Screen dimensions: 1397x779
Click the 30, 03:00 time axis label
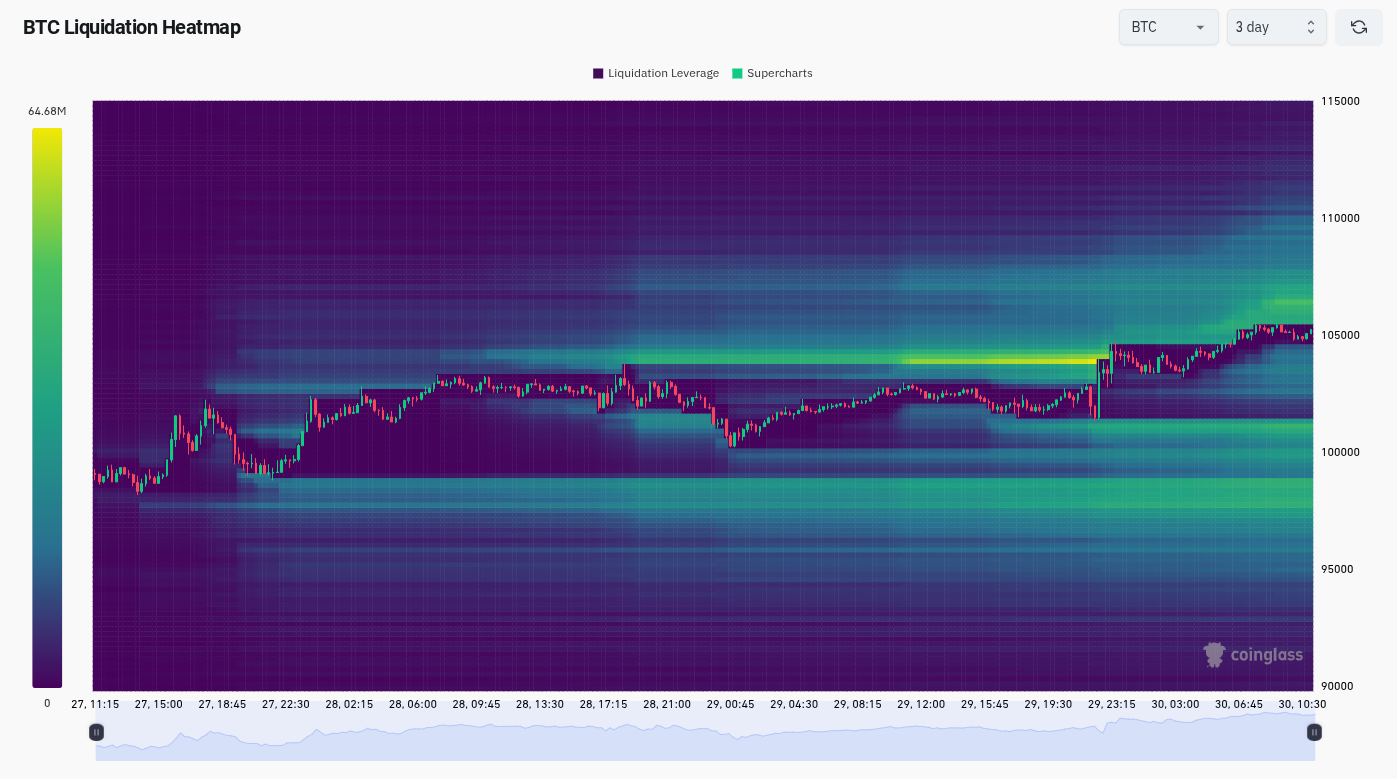[x=1175, y=704]
